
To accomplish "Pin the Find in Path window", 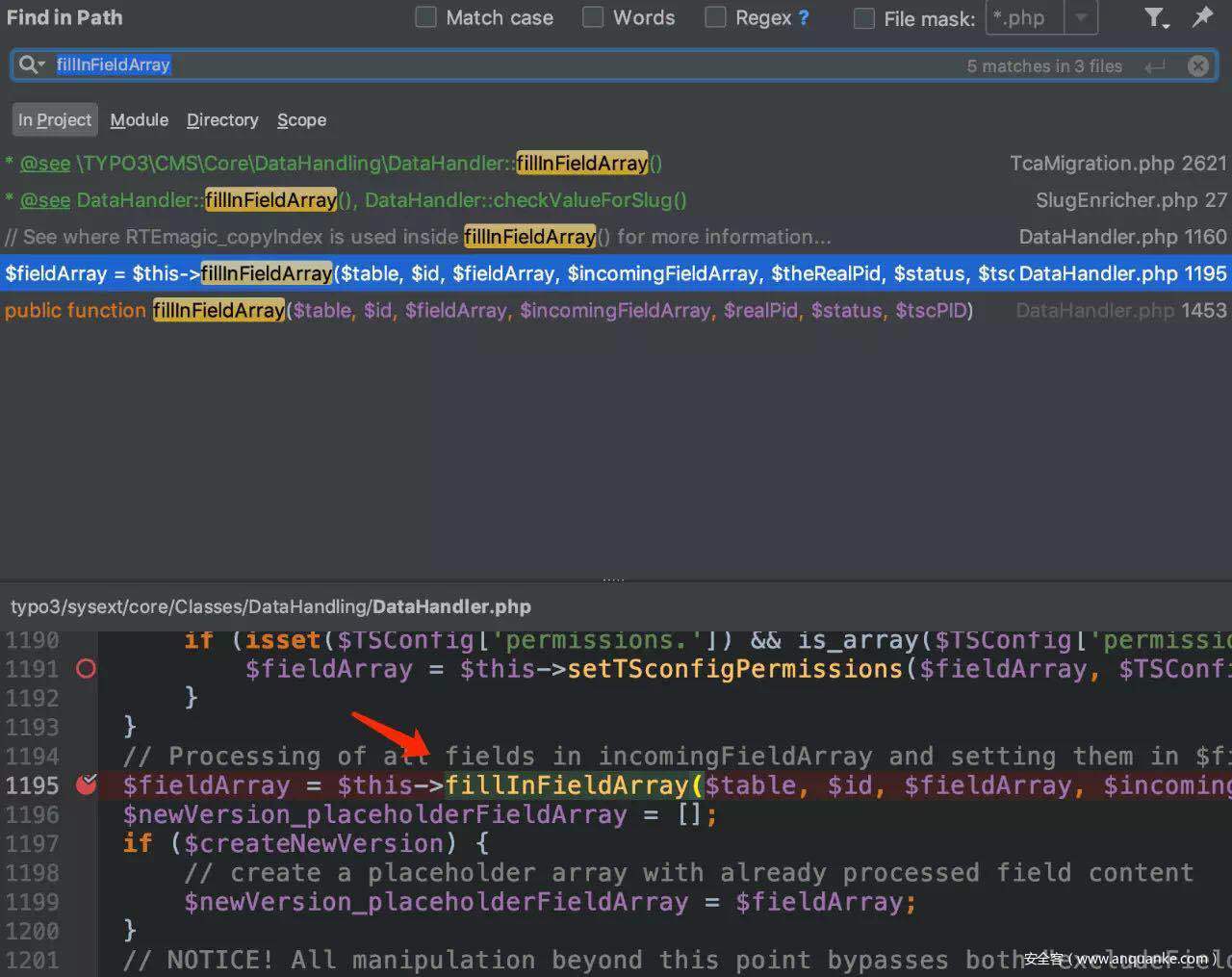I will 1202,17.
